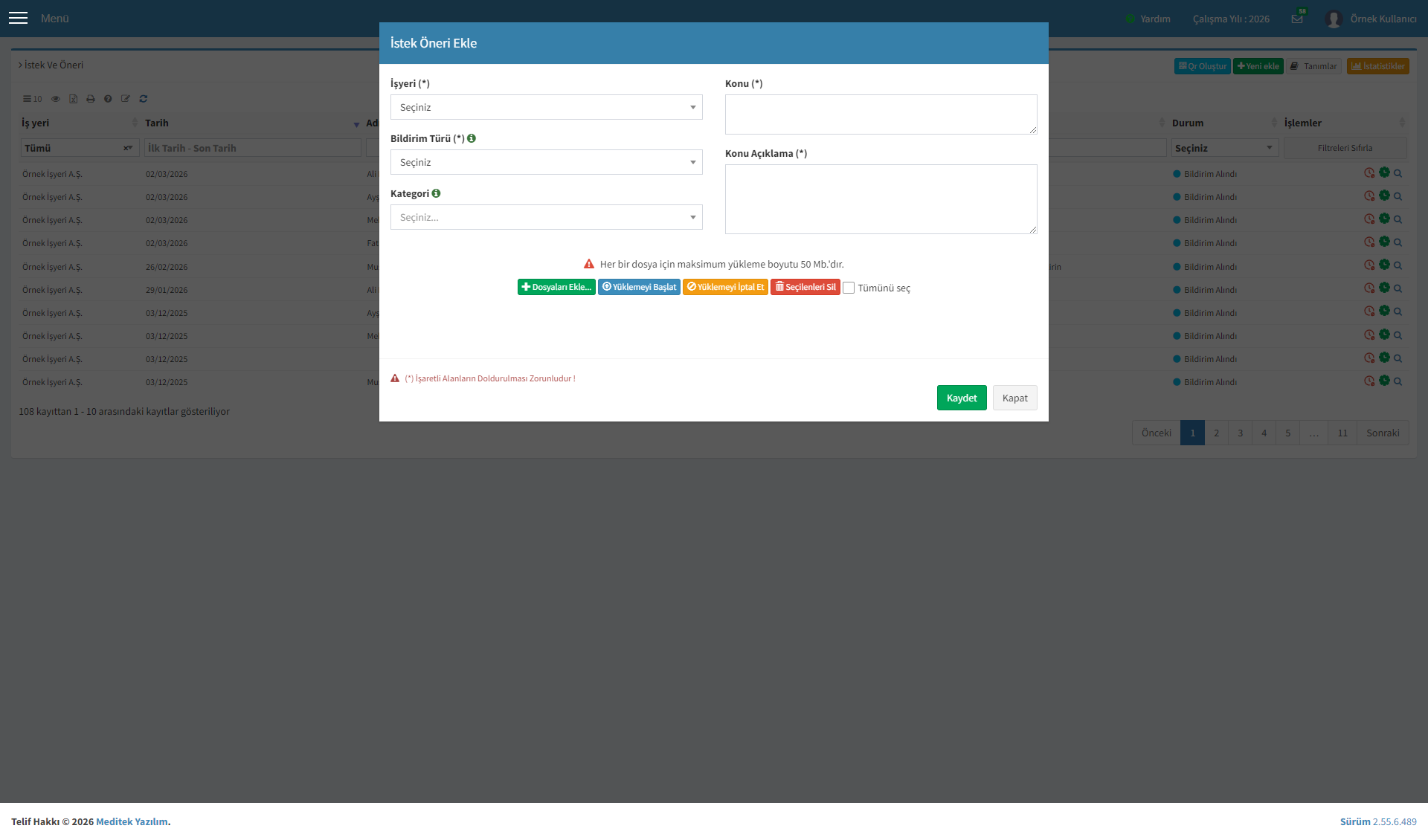Screen dimensions: 1428x840
Task: Open the hamburger menu icon
Action: 18,18
